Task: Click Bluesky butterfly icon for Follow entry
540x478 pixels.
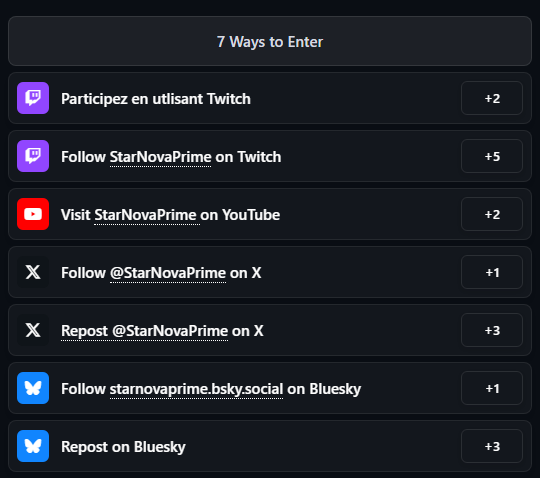Action: (33, 388)
